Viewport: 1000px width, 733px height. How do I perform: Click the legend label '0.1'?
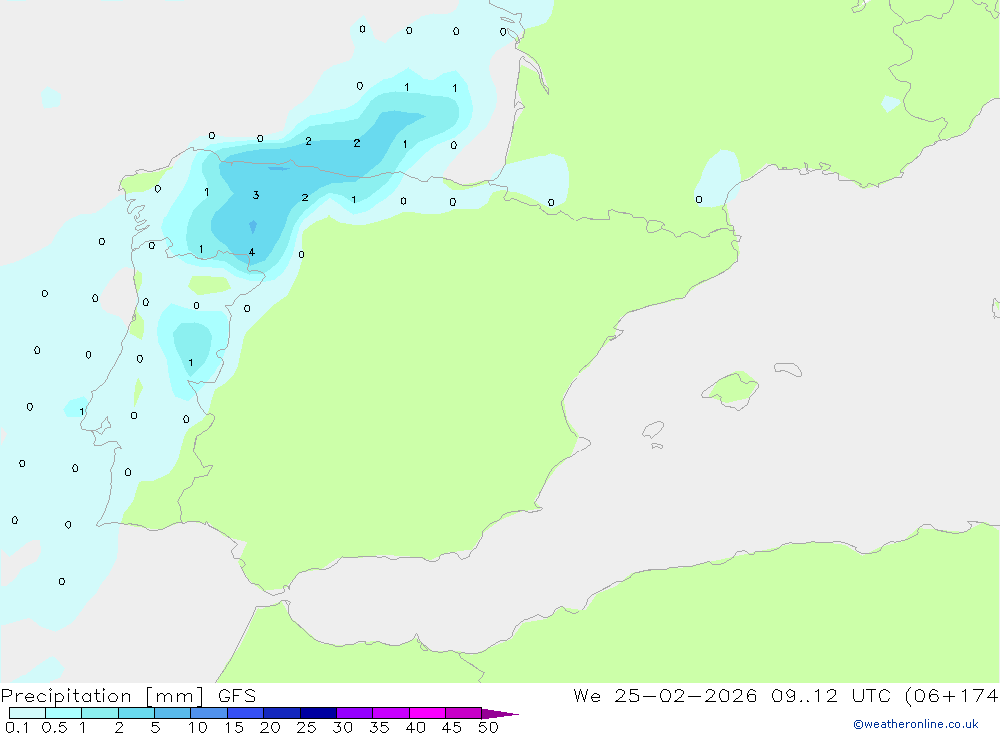[x=17, y=727]
